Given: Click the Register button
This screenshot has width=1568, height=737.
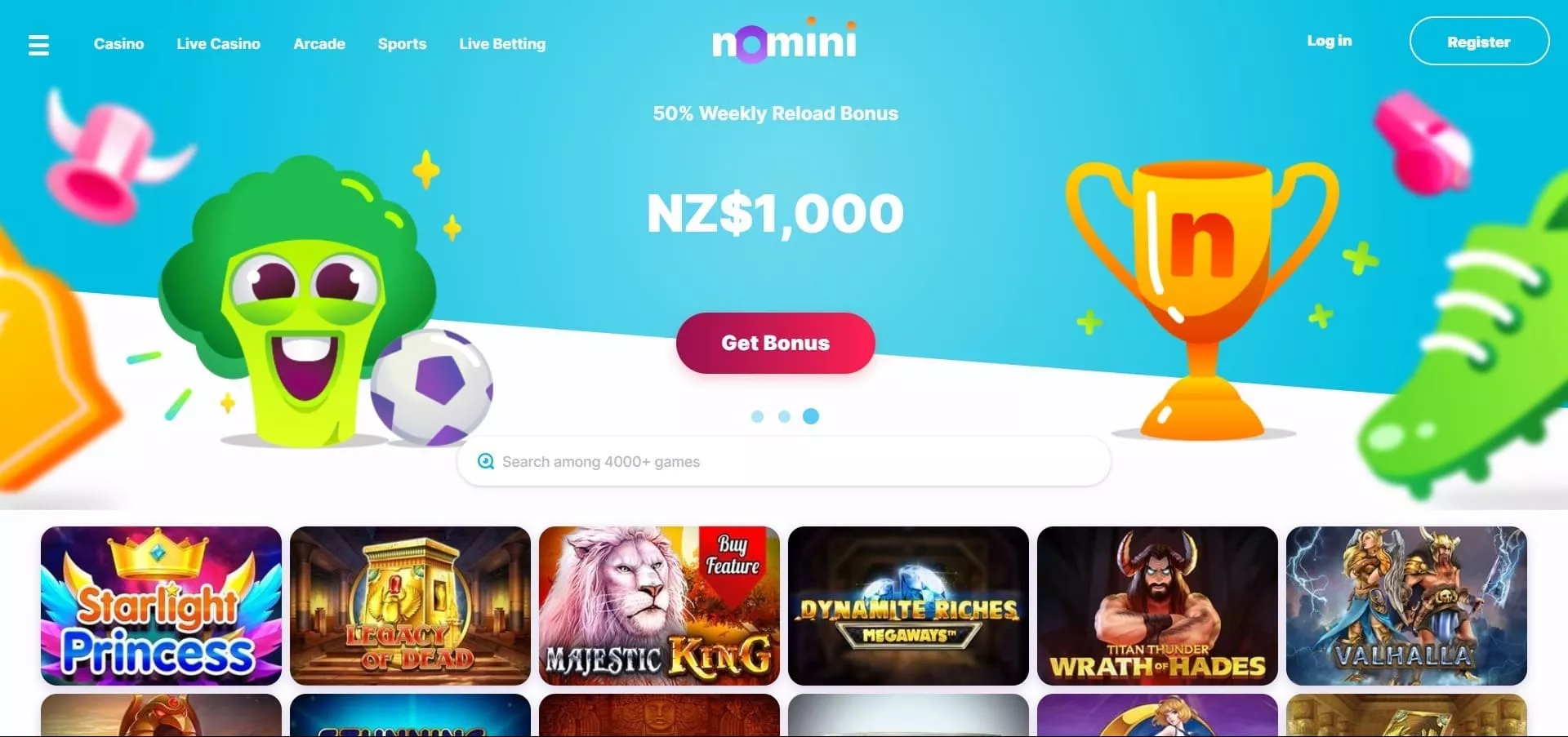Looking at the screenshot, I should coord(1479,41).
